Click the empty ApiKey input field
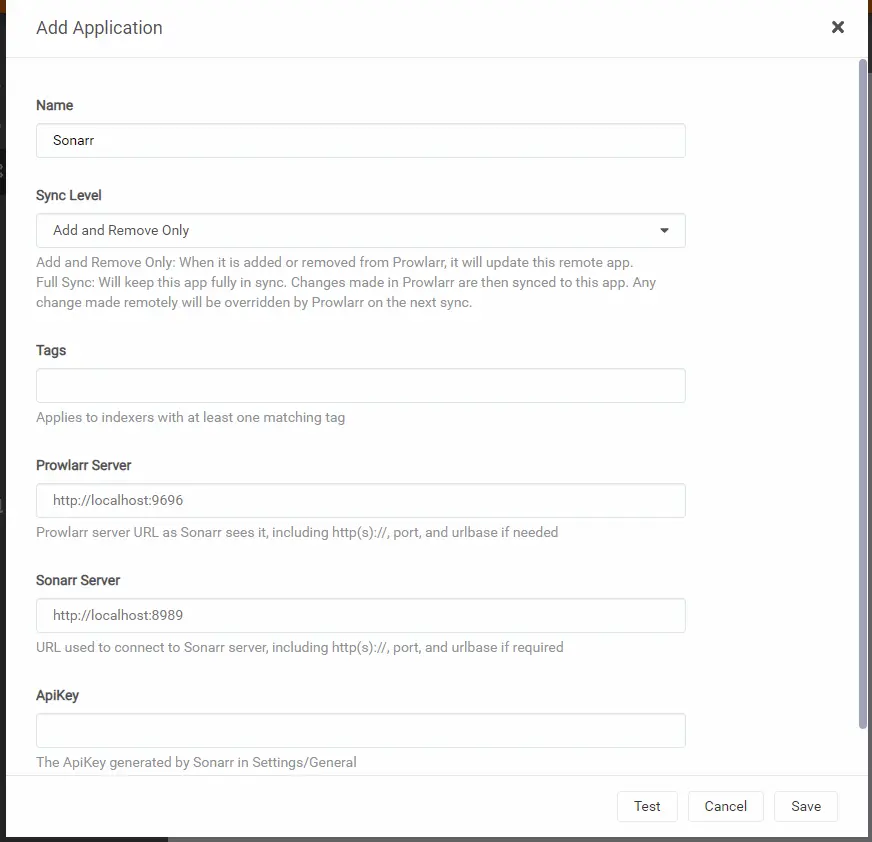The width and height of the screenshot is (872, 842). 360,731
